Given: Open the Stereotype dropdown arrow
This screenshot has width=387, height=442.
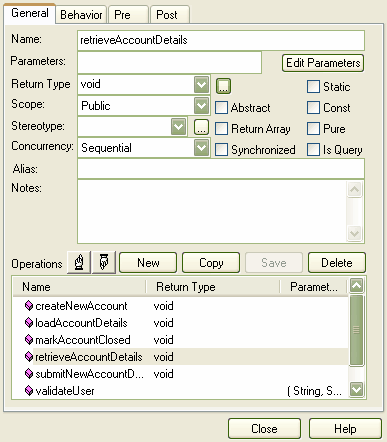Looking at the screenshot, I should 178,127.
